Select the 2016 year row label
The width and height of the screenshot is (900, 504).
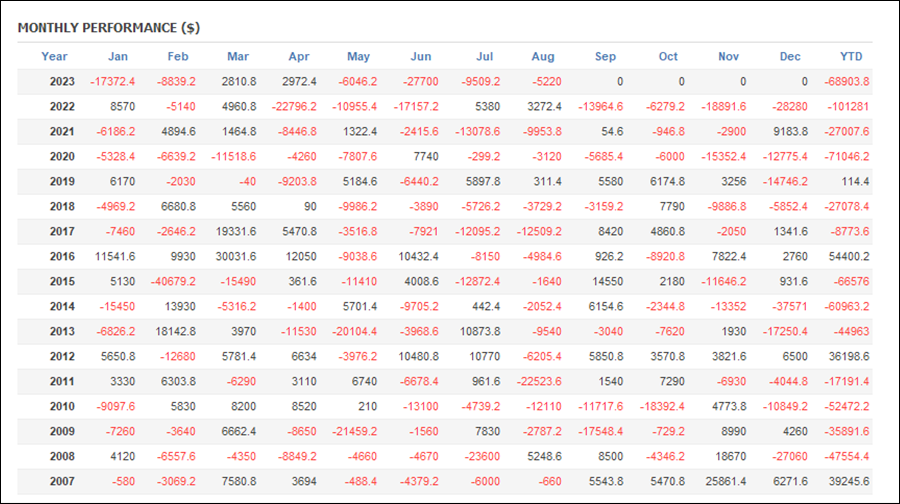(x=62, y=257)
